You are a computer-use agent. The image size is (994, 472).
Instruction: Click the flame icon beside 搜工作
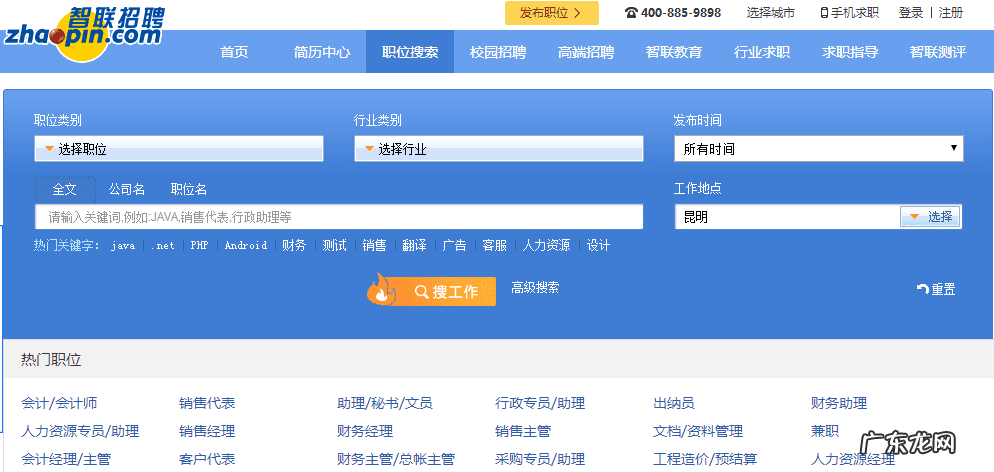[x=381, y=290]
